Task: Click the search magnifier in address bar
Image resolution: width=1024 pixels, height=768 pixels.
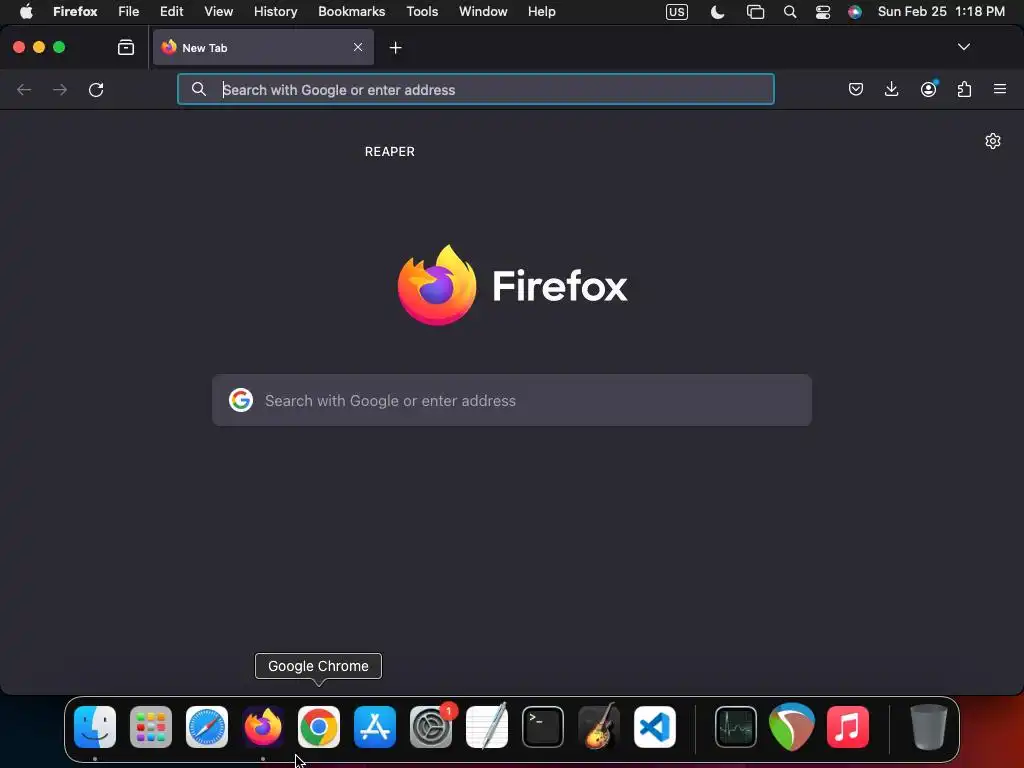Action: coord(199,89)
